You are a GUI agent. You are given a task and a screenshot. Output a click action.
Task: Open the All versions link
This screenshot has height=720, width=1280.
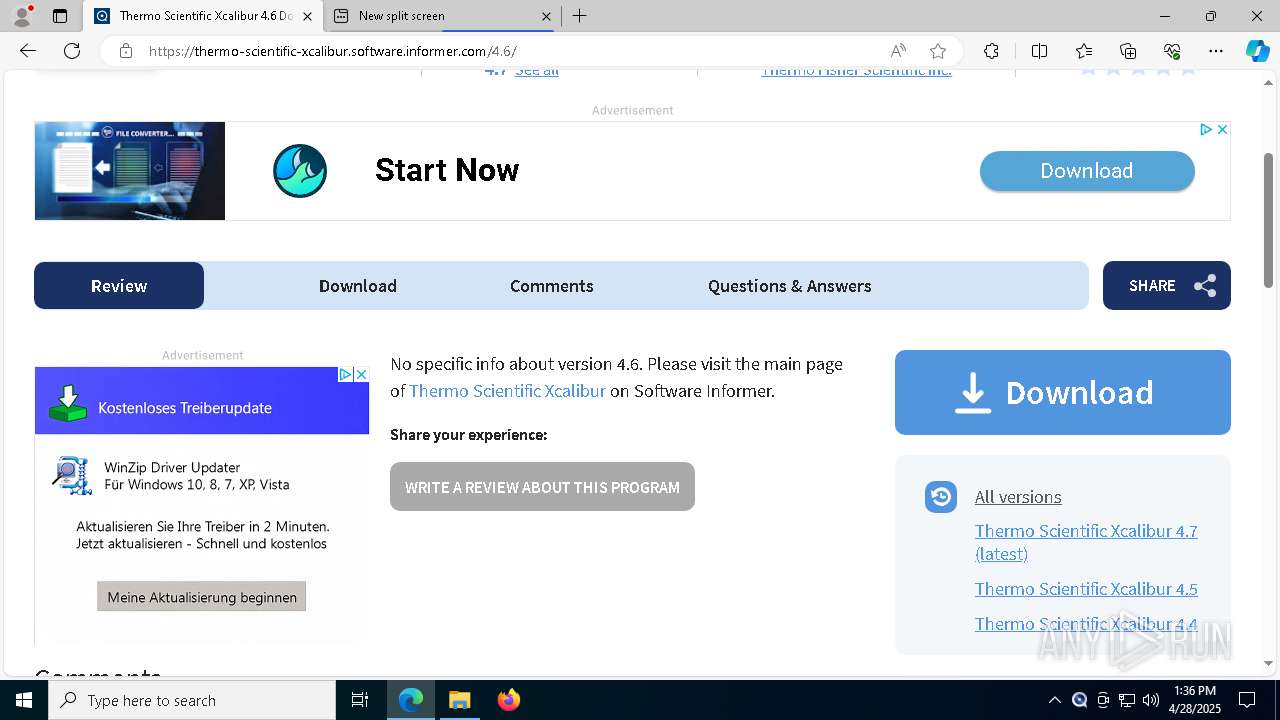tap(1018, 497)
